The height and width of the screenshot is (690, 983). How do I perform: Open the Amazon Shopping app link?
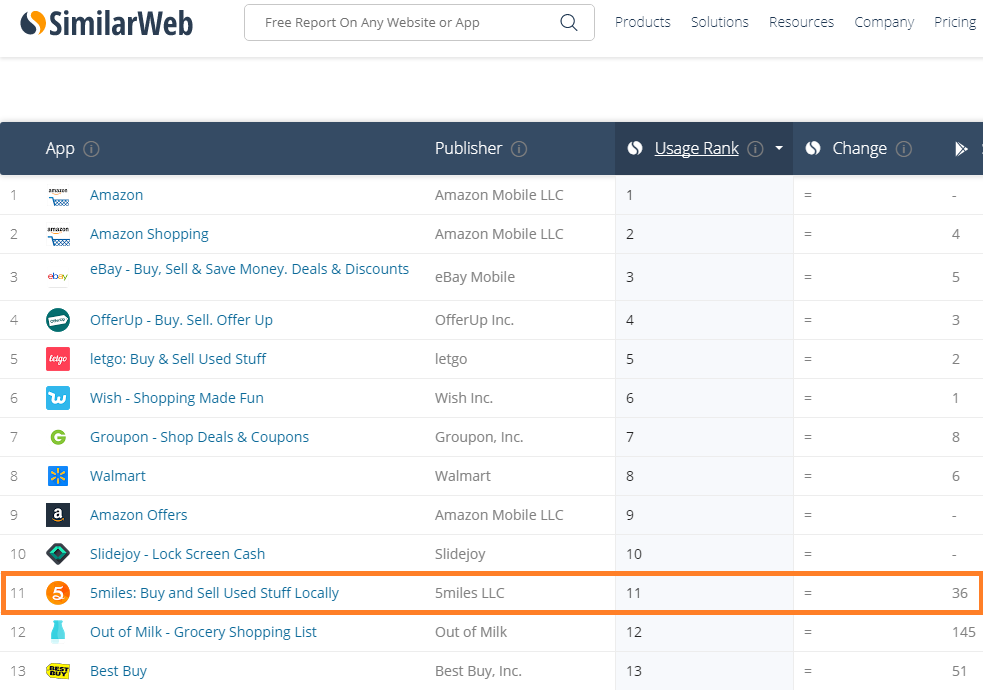coord(149,234)
